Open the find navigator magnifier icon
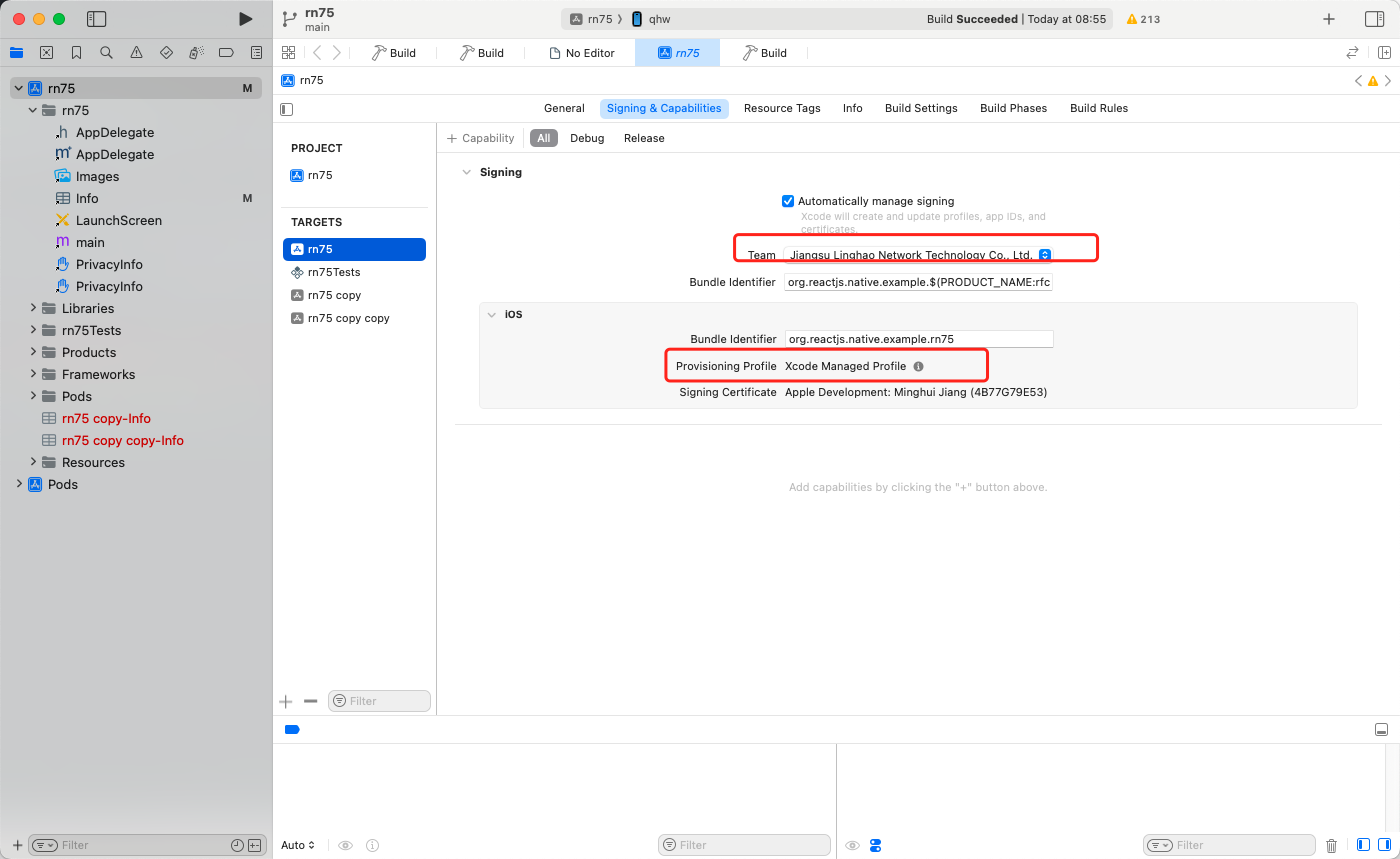 tap(106, 53)
